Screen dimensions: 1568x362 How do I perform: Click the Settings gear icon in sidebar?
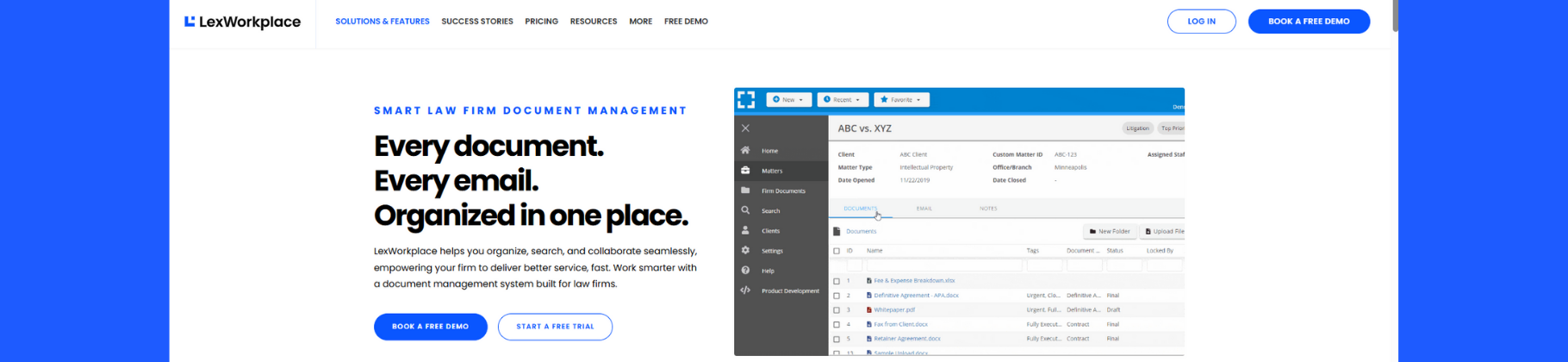(x=745, y=251)
